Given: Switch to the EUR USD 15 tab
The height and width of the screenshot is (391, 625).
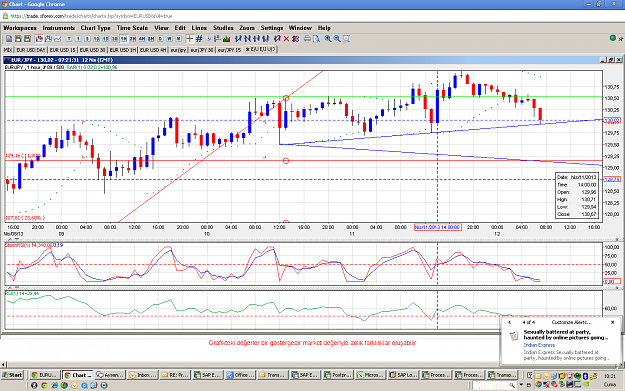Looking at the screenshot, I should click(x=62, y=50).
